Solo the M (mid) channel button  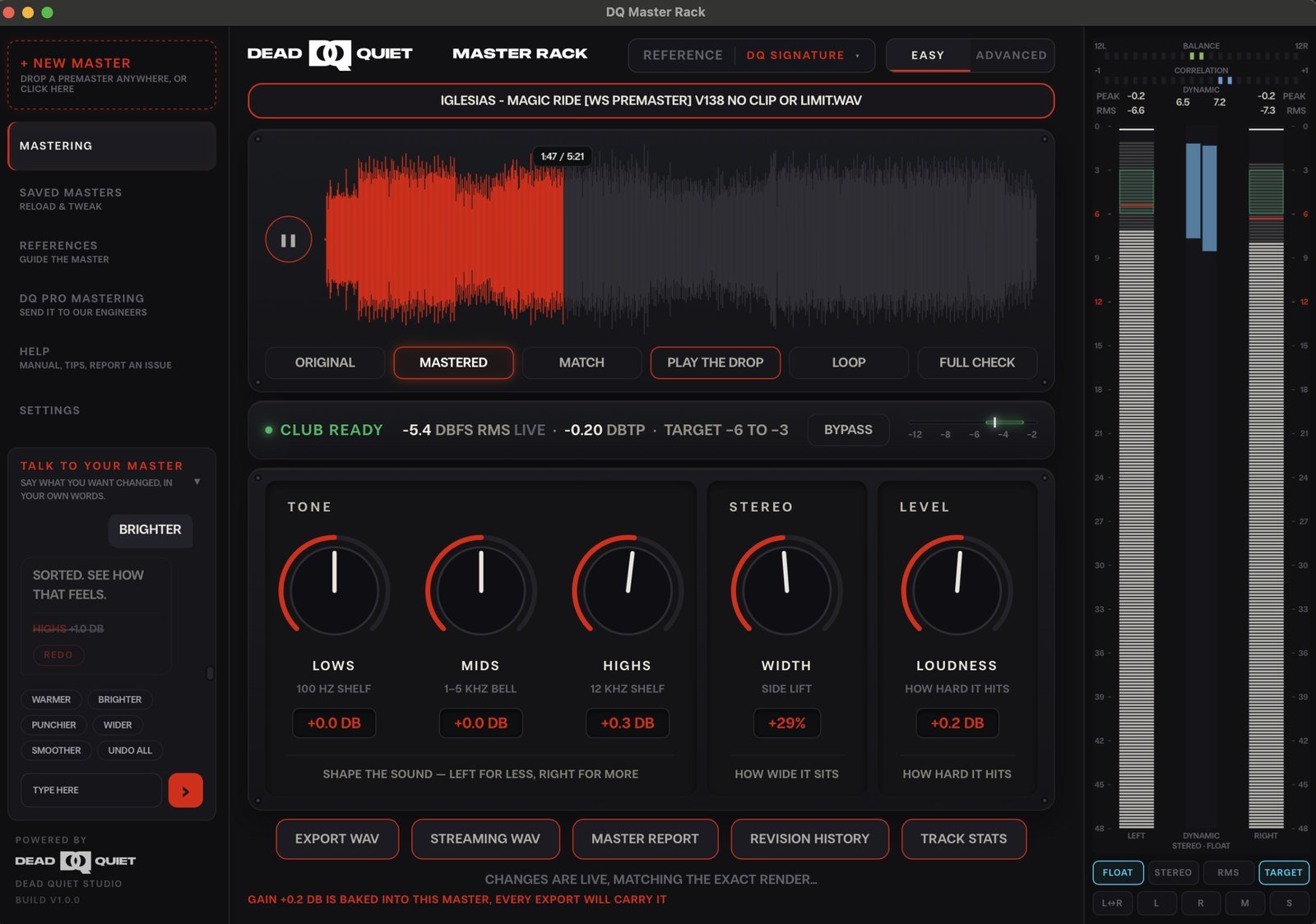(1245, 903)
